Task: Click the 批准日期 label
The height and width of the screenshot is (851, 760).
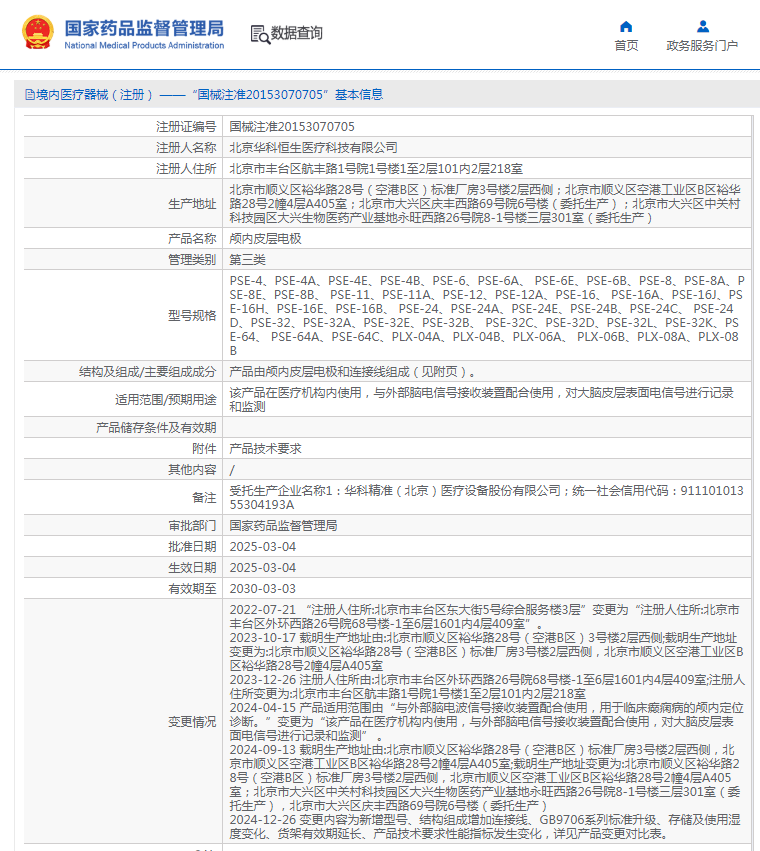Action: (192, 547)
